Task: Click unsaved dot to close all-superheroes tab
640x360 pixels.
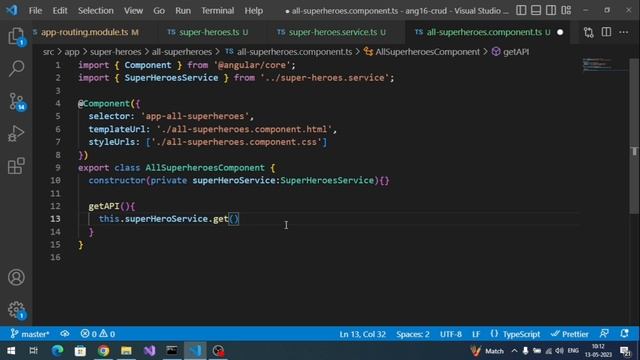Action: tap(560, 32)
